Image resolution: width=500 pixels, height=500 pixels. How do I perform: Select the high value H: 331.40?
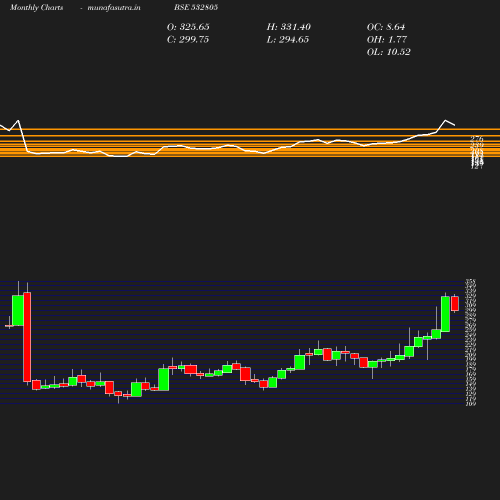[288, 27]
